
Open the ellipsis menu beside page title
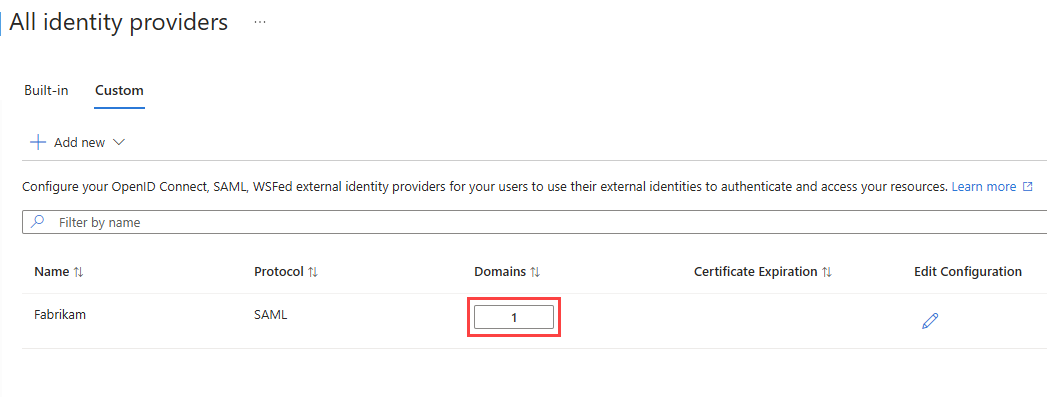pyautogui.click(x=260, y=22)
